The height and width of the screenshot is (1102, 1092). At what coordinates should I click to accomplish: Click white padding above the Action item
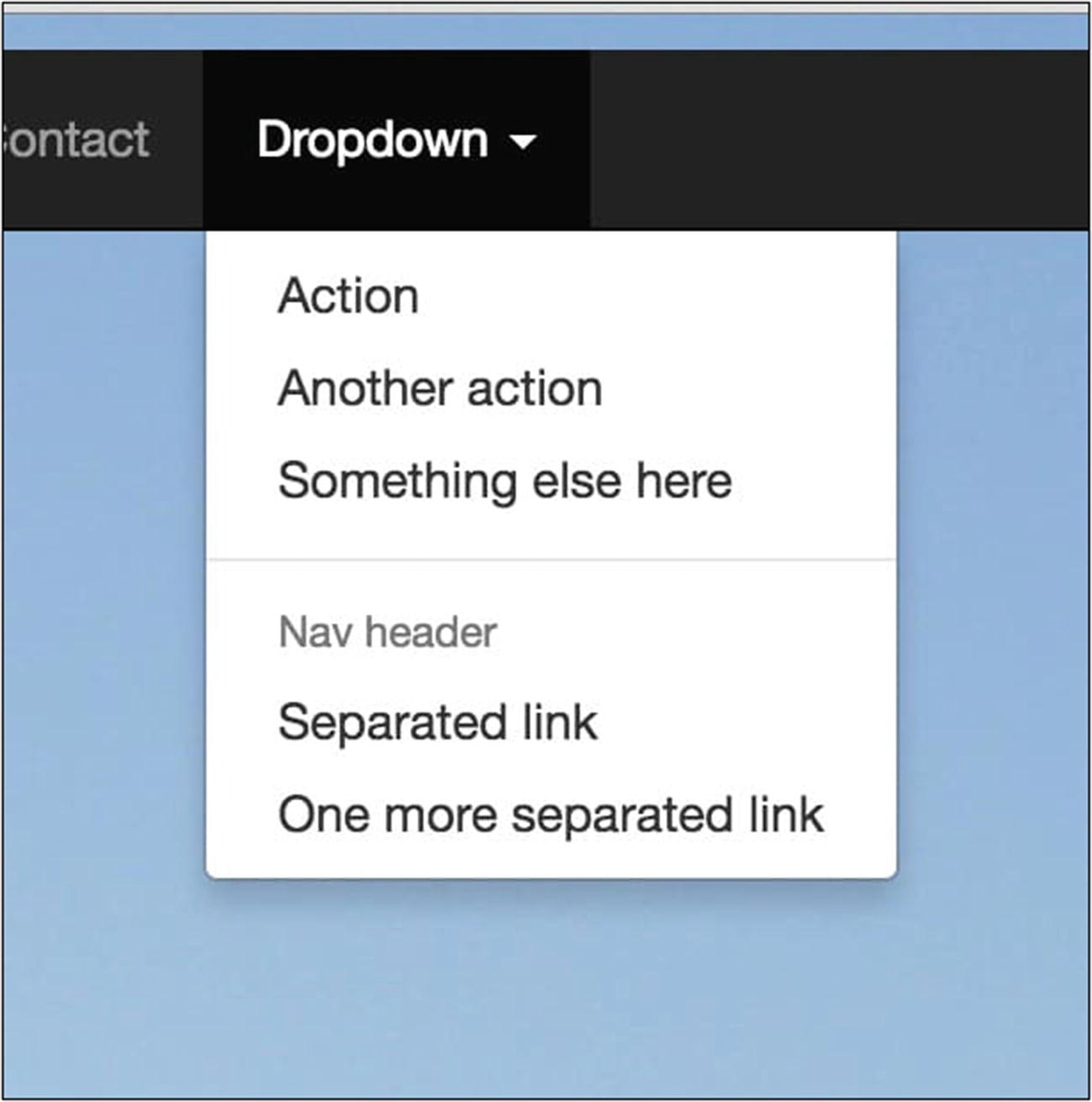point(551,250)
